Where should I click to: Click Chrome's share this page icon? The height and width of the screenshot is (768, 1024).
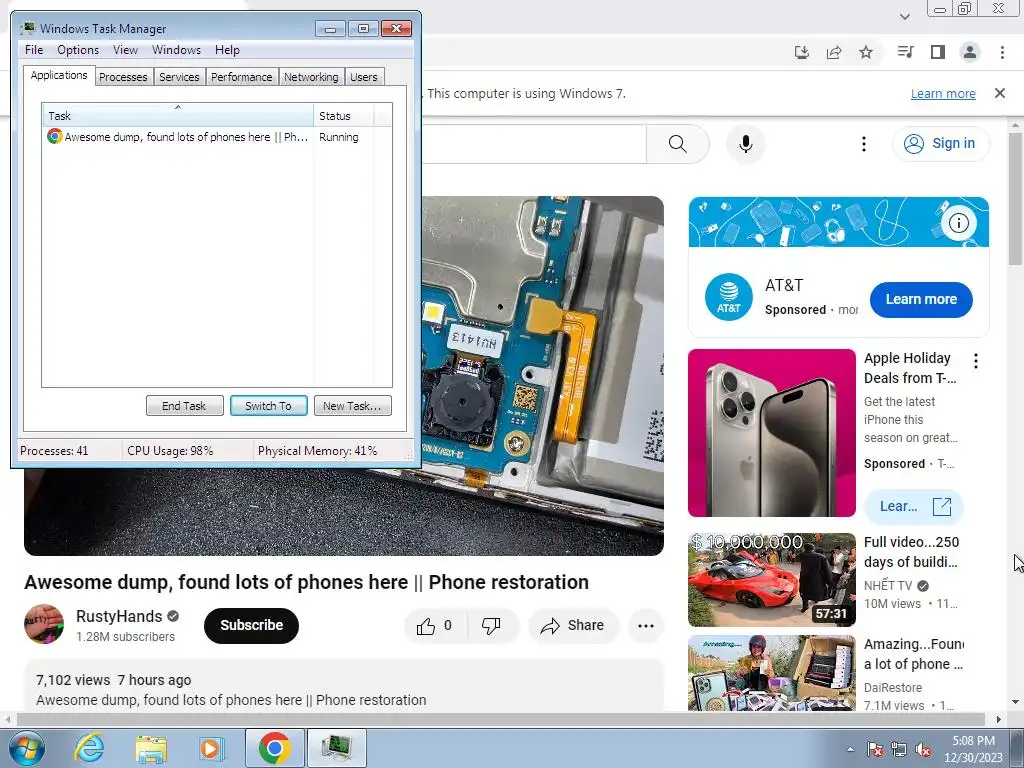coord(834,52)
